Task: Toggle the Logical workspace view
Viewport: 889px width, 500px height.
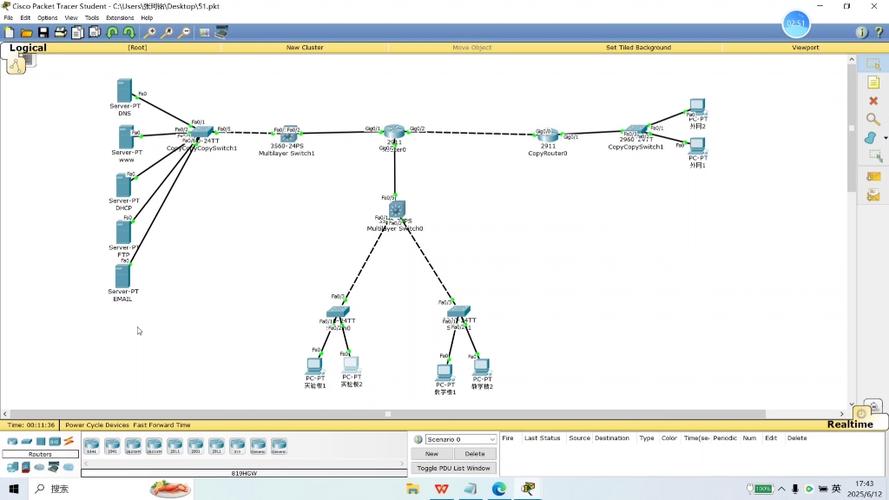Action: 28,48
